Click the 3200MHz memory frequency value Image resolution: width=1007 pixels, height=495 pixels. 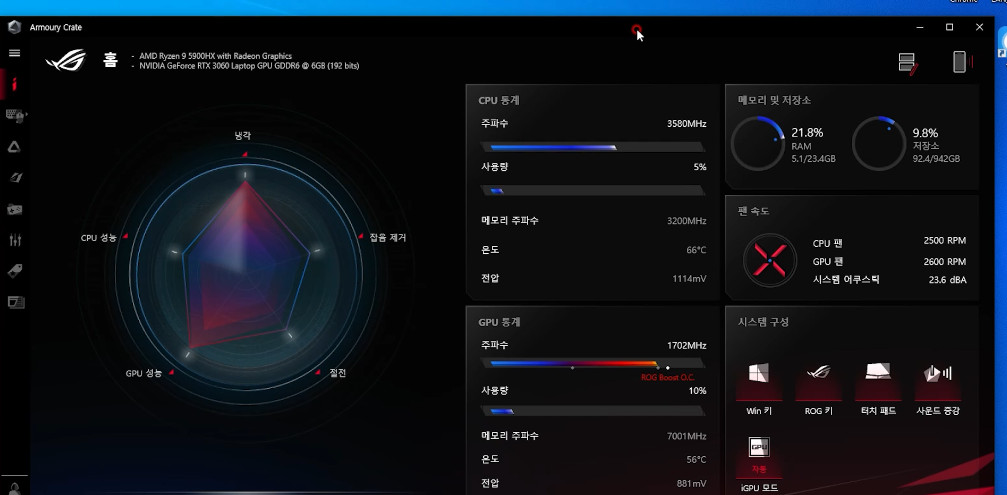point(687,221)
